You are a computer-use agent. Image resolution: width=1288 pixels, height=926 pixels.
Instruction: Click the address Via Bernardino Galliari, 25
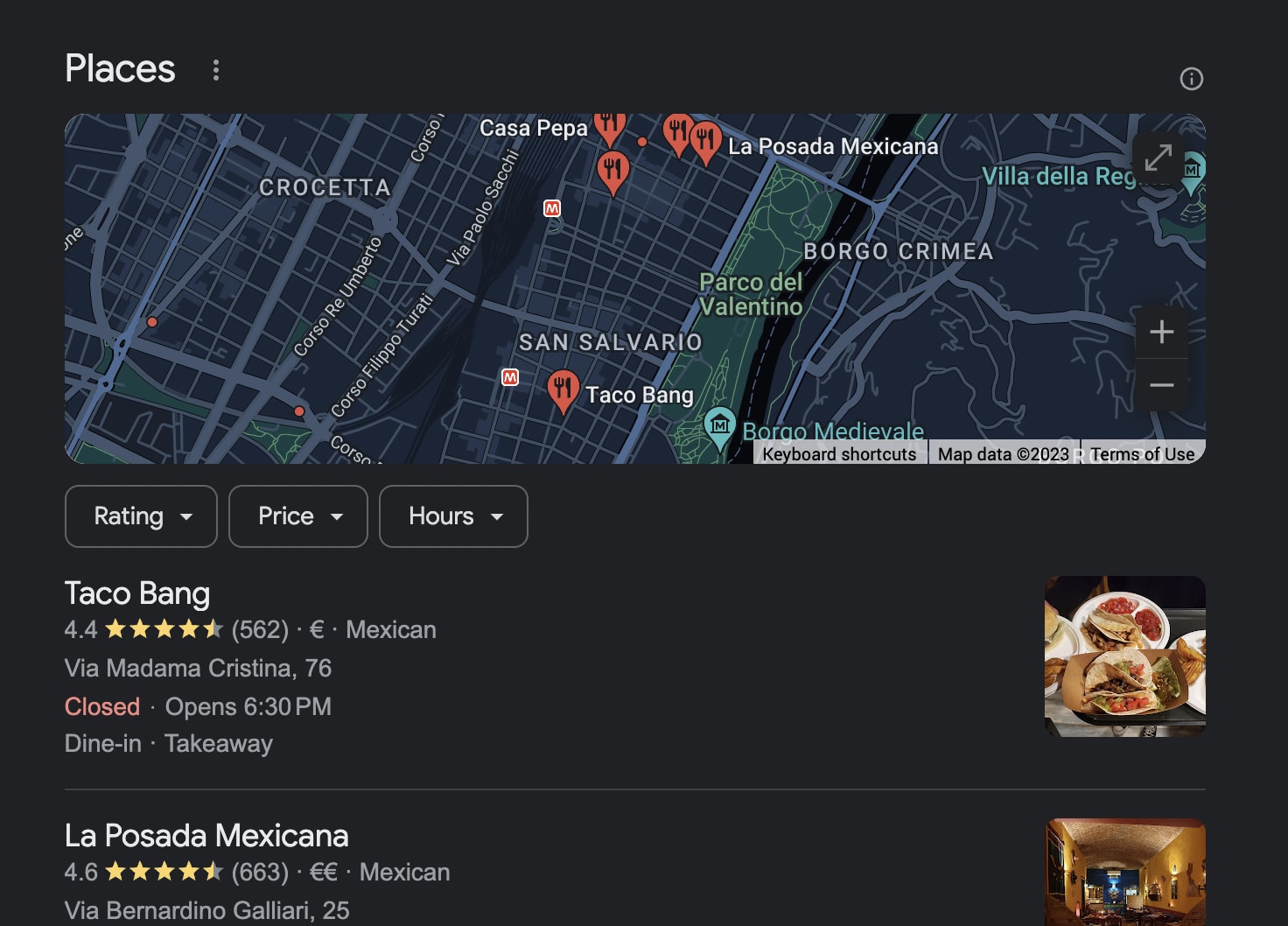pyautogui.click(x=207, y=910)
